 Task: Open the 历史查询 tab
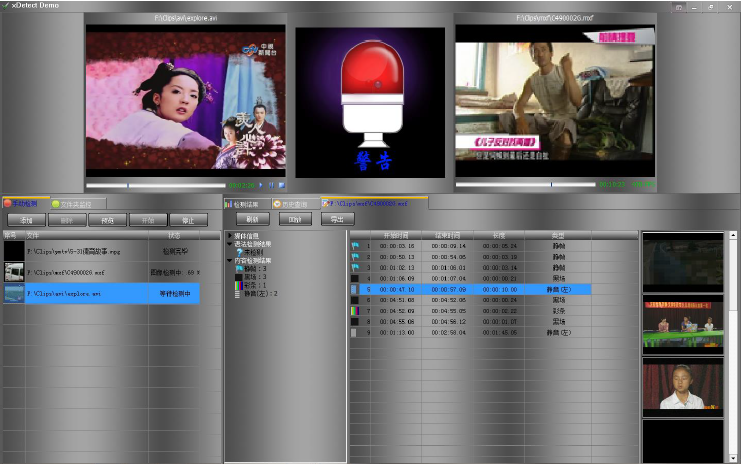[x=294, y=203]
